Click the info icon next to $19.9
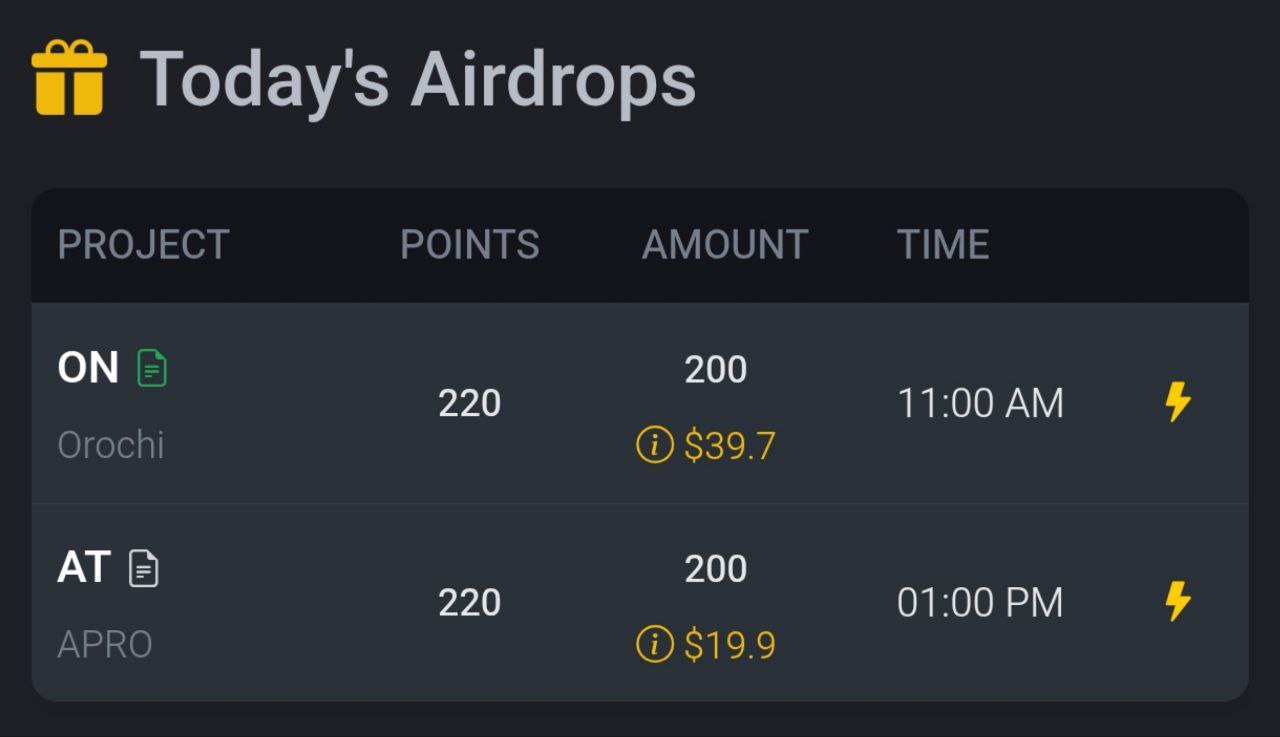 coord(655,645)
